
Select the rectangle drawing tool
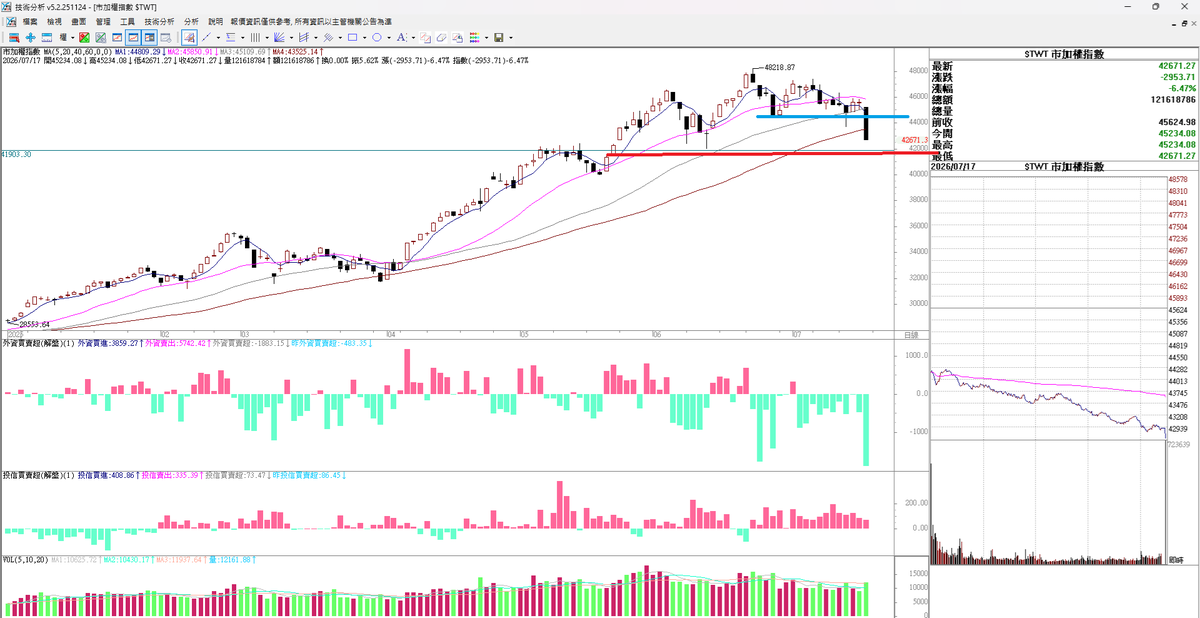click(352, 37)
